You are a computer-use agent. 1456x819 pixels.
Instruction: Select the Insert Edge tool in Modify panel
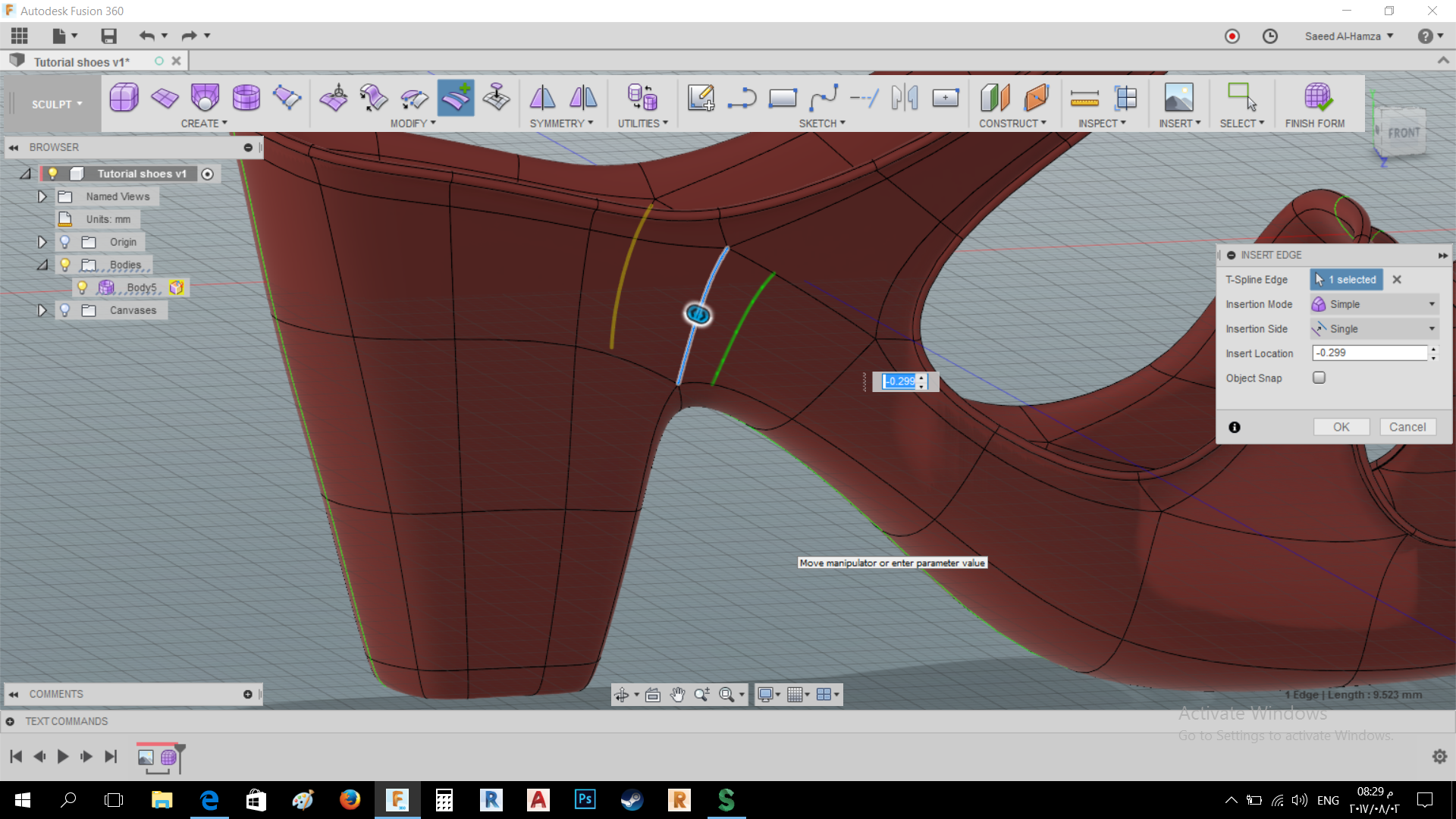point(456,98)
